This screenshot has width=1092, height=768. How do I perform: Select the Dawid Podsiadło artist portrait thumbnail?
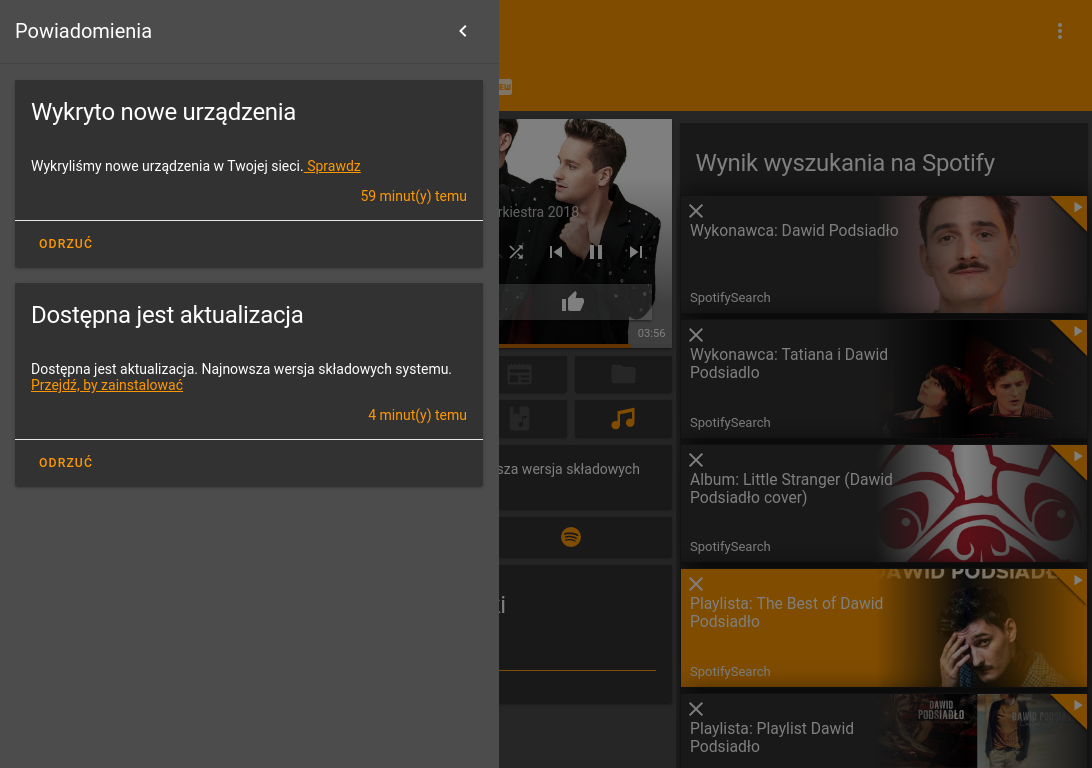[982, 254]
